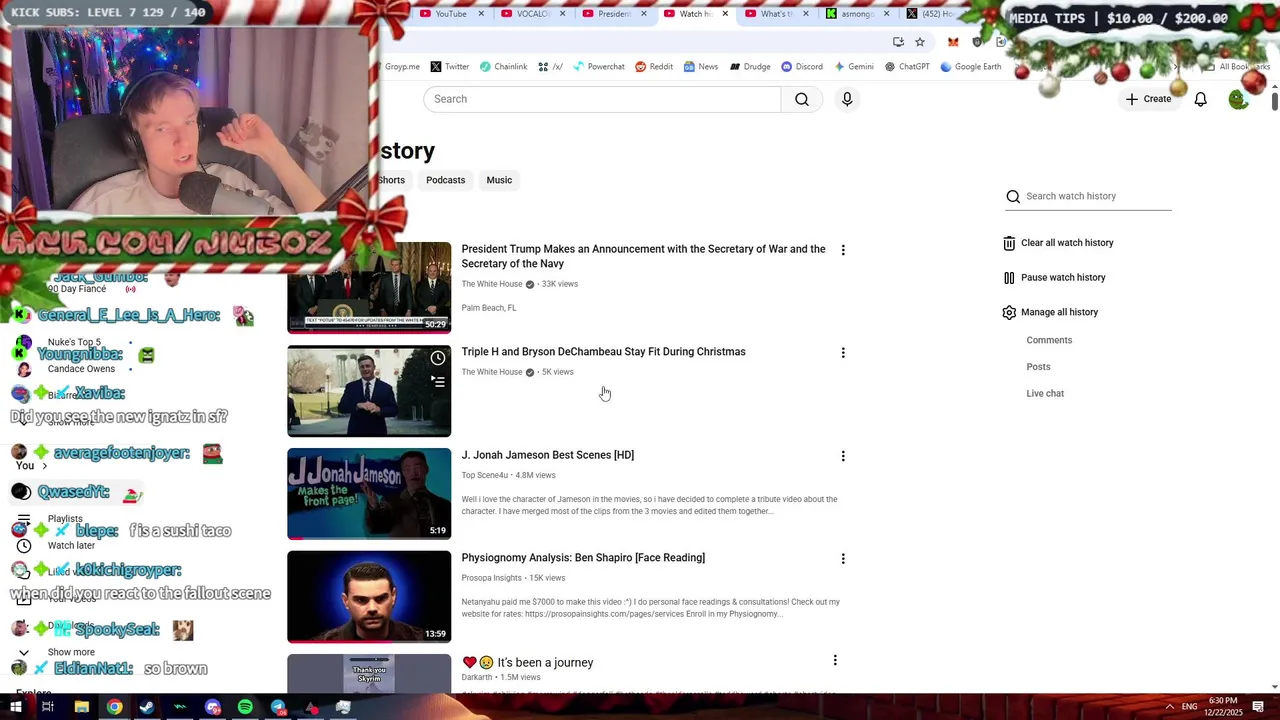Expand sidebar Show more chevron

click(24, 652)
